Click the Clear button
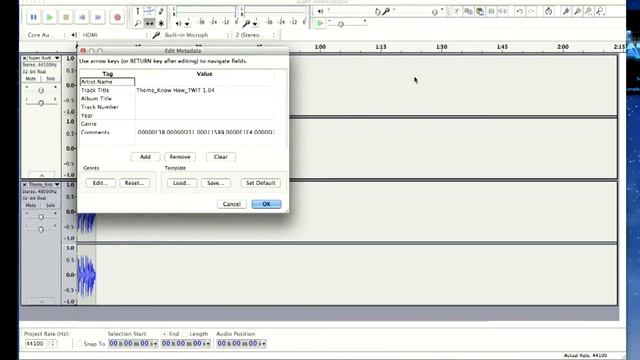 220,157
